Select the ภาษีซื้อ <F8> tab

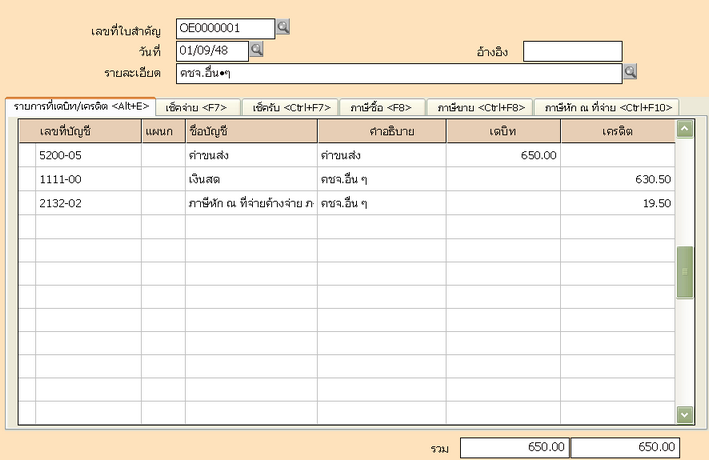(382, 107)
